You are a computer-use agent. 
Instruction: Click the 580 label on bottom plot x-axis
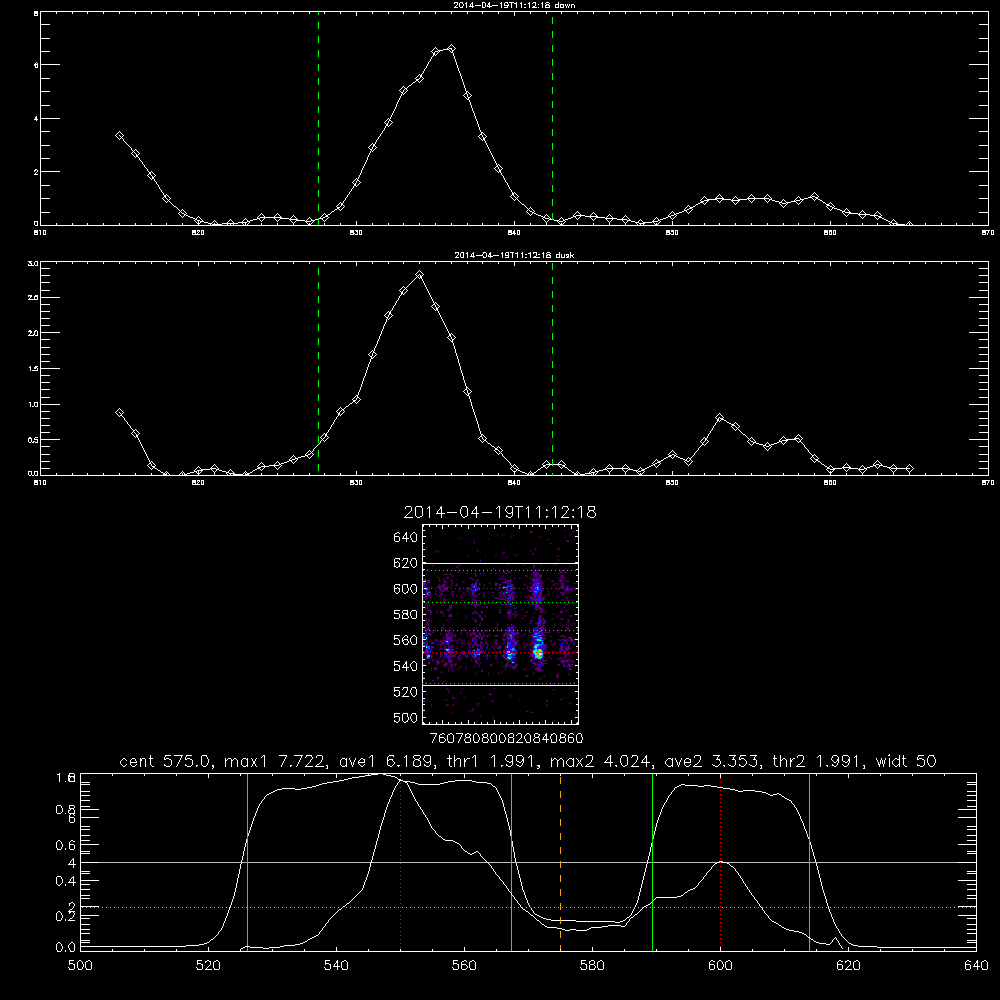click(x=592, y=966)
